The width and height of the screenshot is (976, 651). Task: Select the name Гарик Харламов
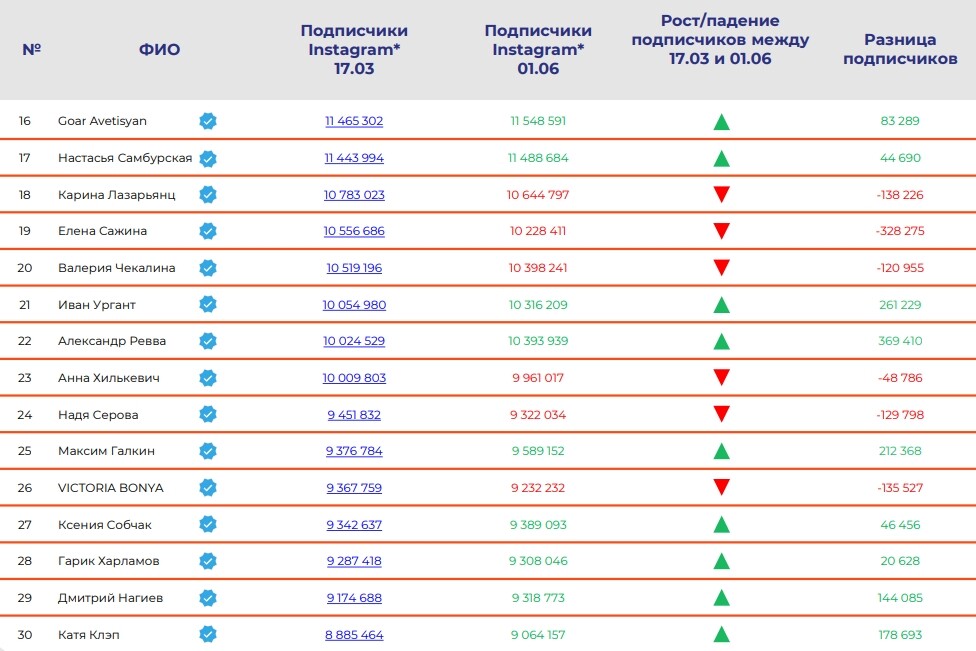pyautogui.click(x=109, y=561)
